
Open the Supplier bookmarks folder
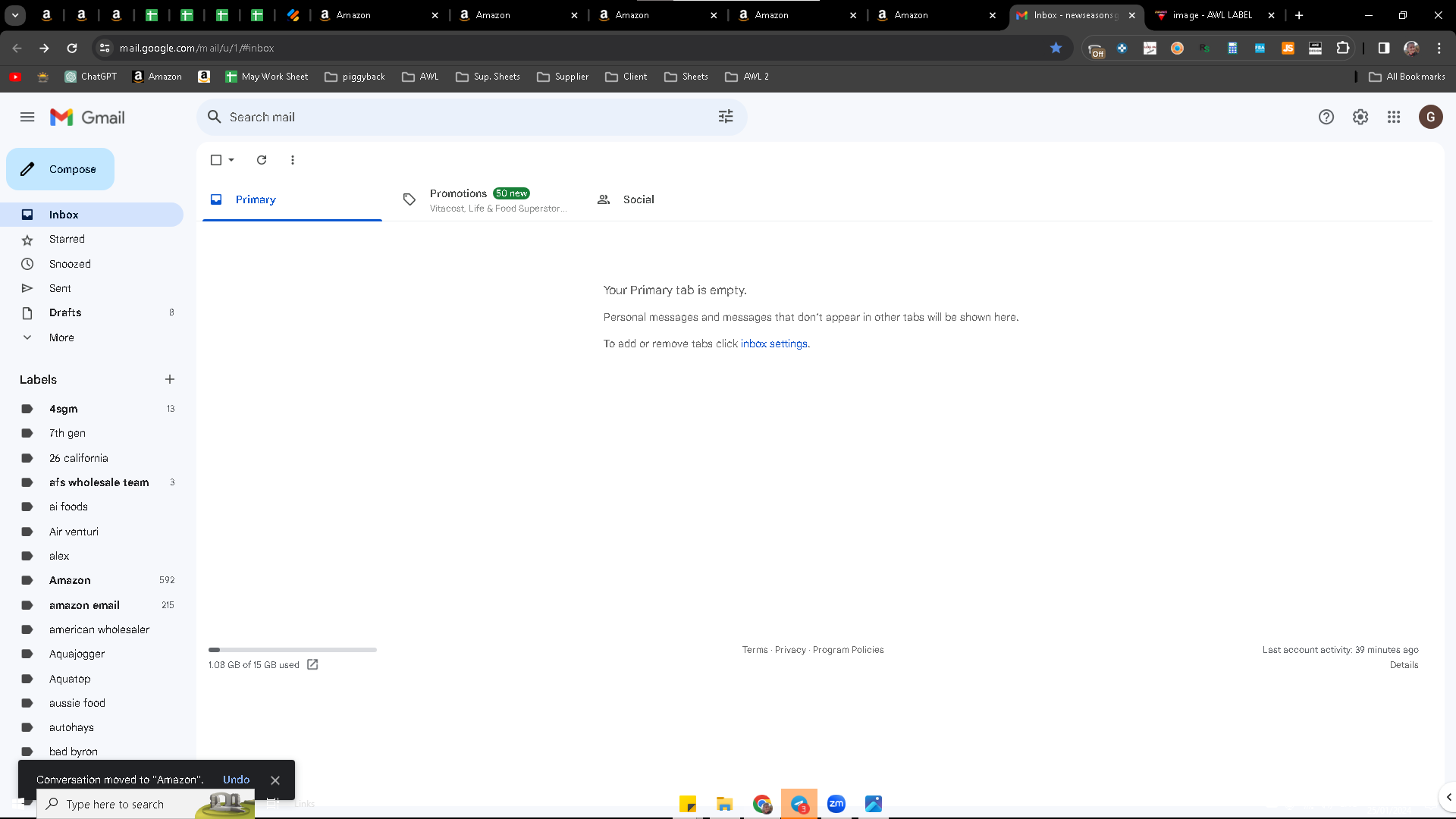563,77
